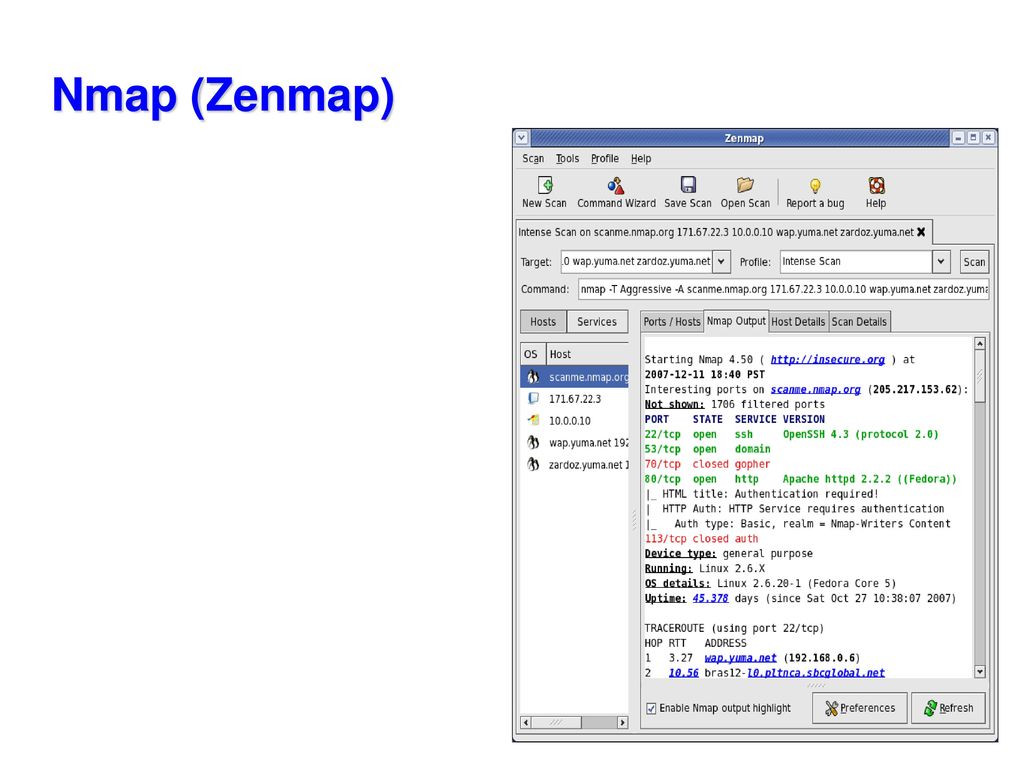Click the Preferences button
The image size is (1024, 768).
pos(859,708)
